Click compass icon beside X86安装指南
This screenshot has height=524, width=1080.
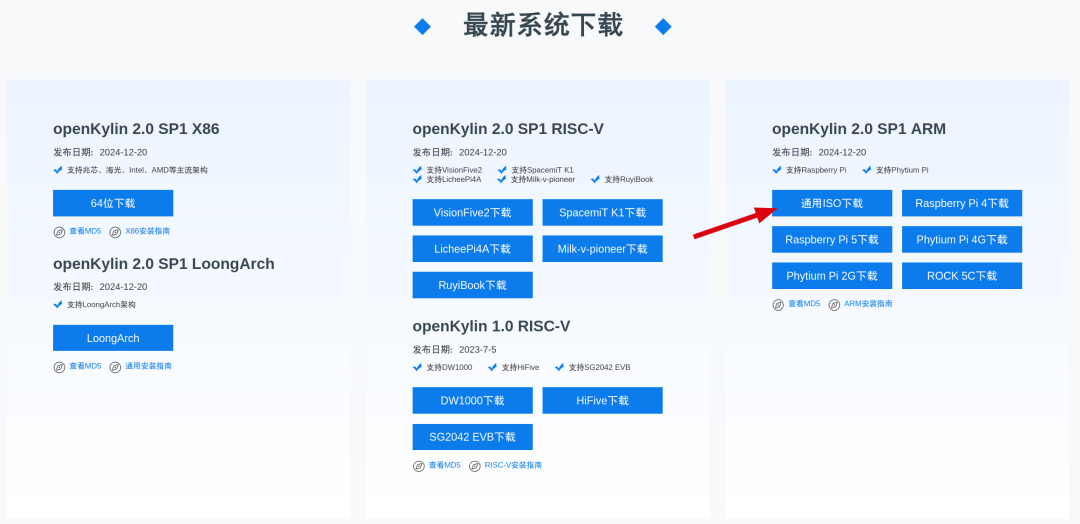(x=115, y=232)
